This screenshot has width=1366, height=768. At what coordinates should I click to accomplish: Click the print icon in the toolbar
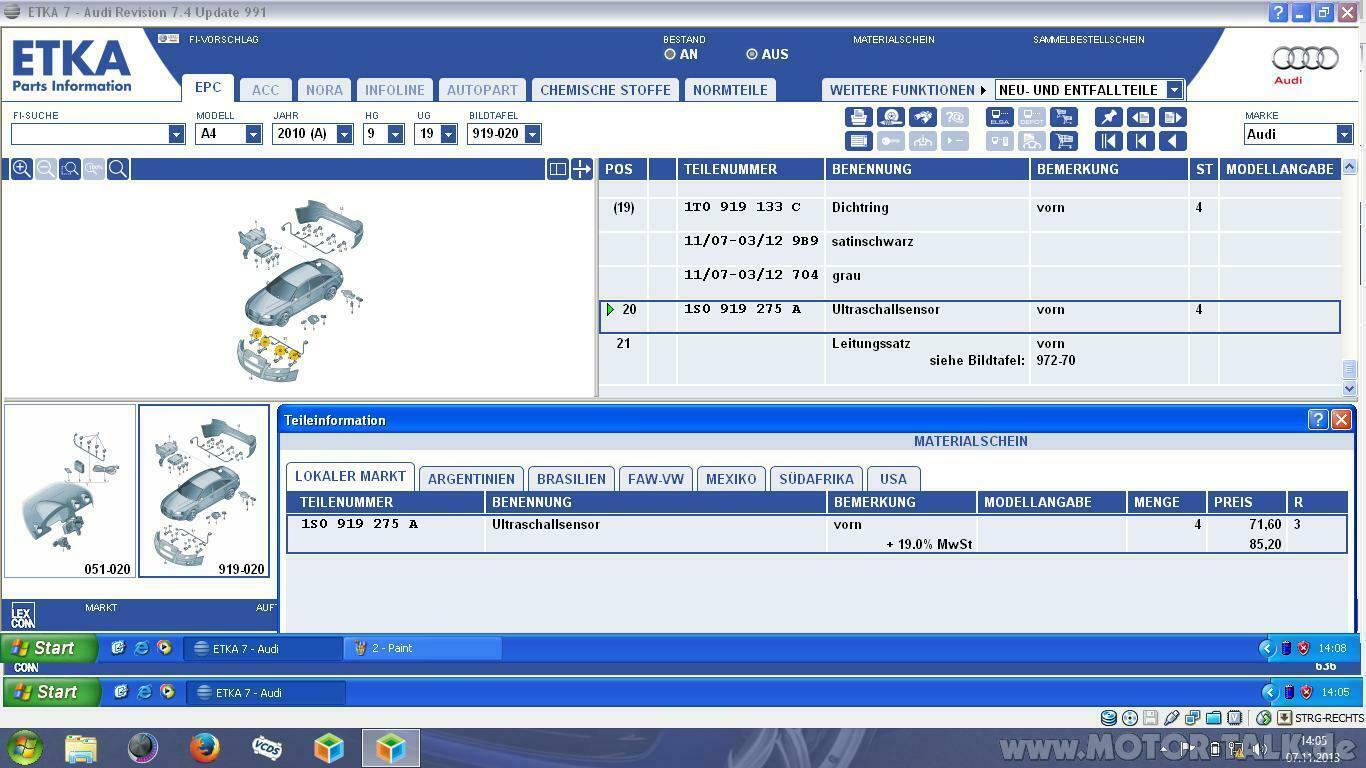pos(858,117)
